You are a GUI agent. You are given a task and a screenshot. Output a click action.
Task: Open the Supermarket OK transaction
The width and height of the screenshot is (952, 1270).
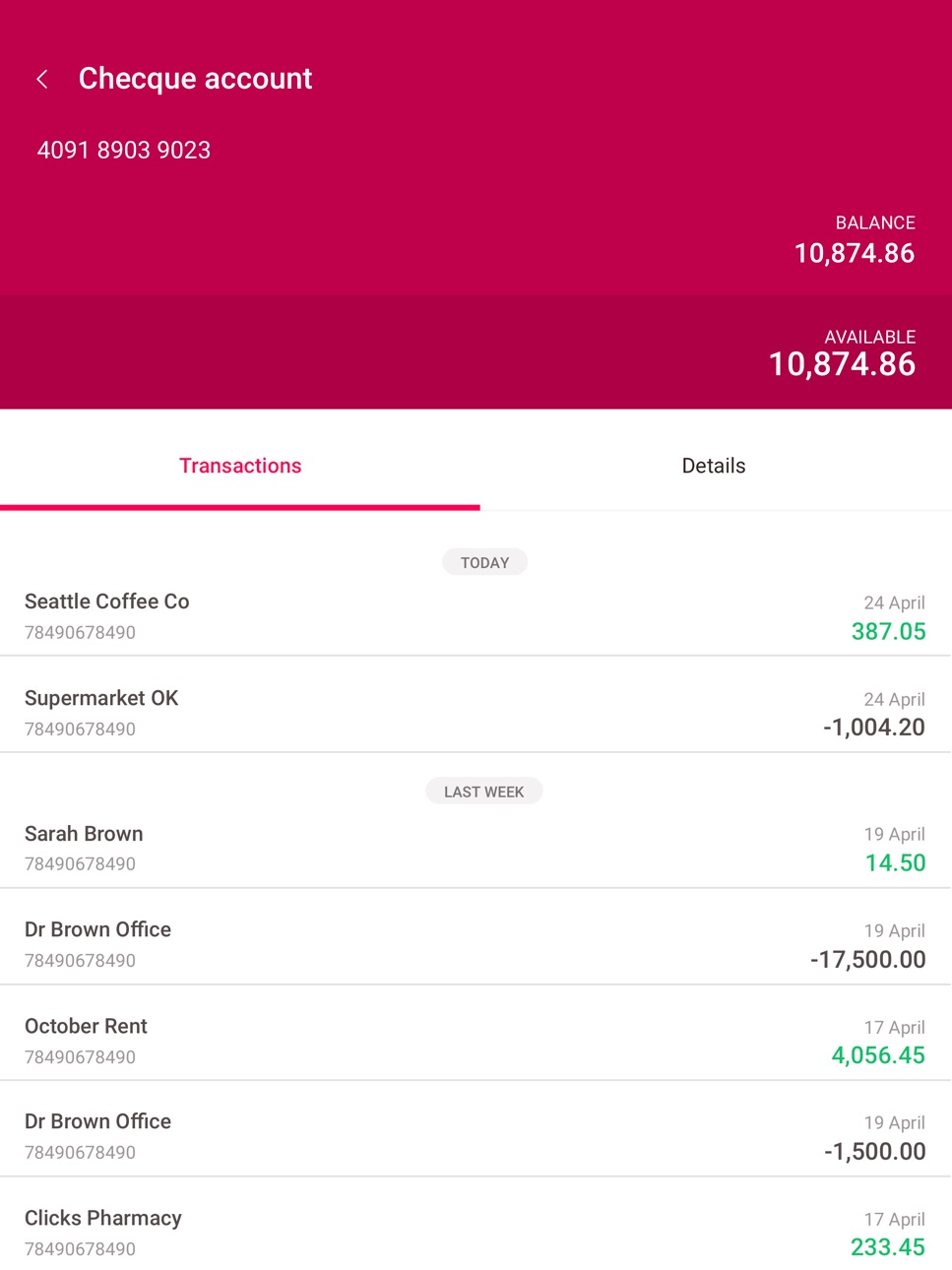click(x=476, y=714)
